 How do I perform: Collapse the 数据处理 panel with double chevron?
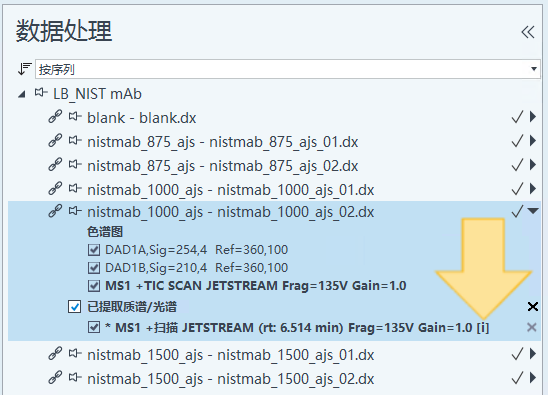(528, 33)
